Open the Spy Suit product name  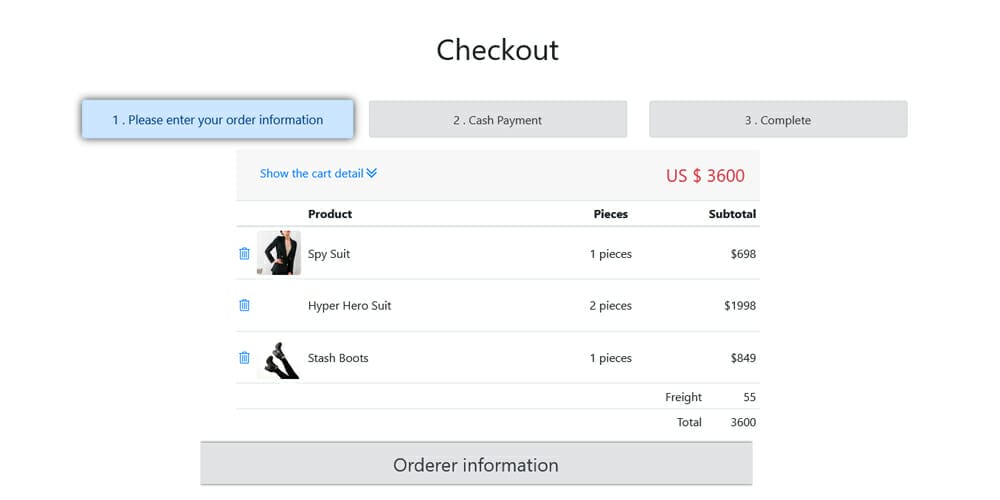[x=329, y=254]
